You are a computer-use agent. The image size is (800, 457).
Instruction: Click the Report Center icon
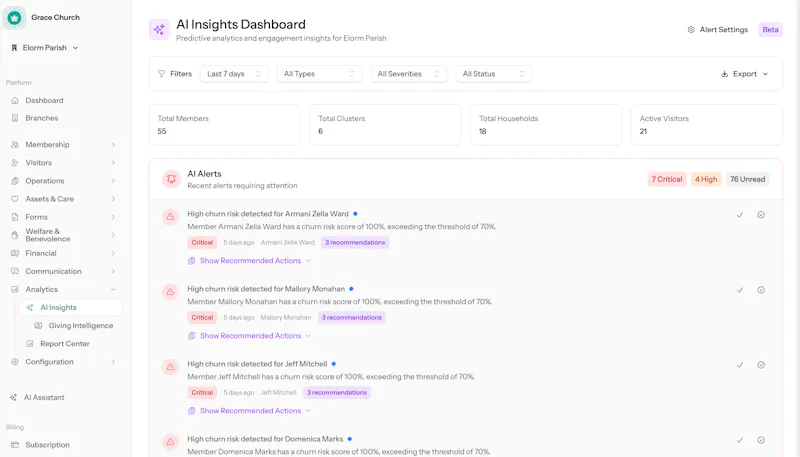[30, 344]
